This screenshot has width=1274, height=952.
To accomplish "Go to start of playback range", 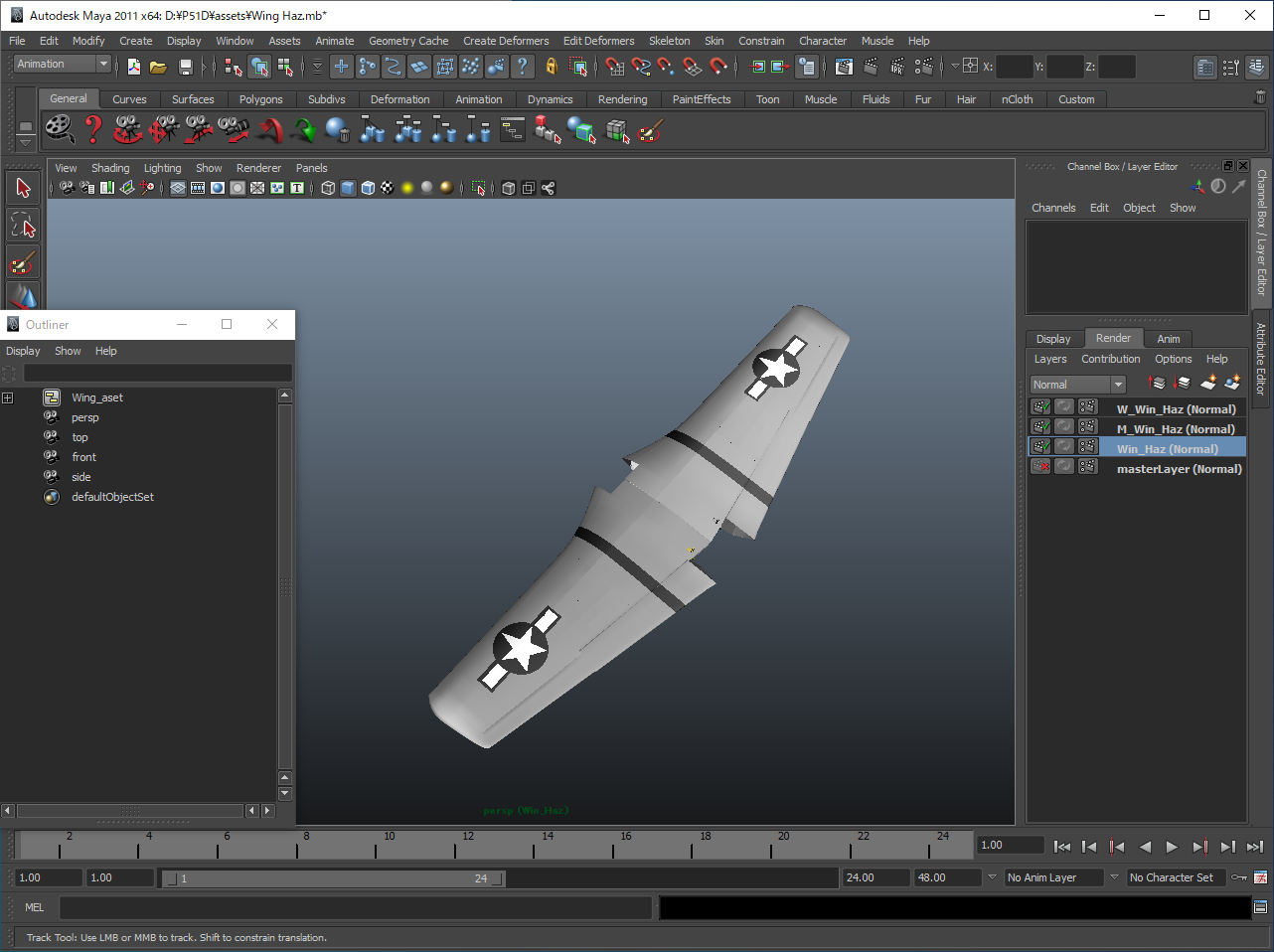I will click(1062, 847).
